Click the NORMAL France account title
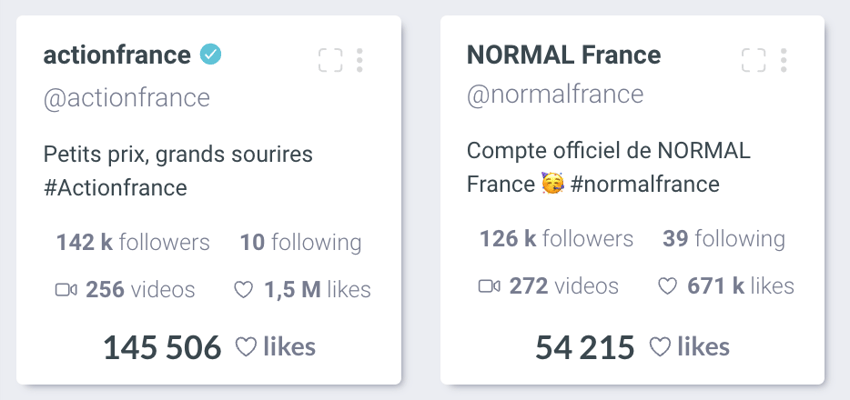Image resolution: width=850 pixels, height=400 pixels. point(564,55)
